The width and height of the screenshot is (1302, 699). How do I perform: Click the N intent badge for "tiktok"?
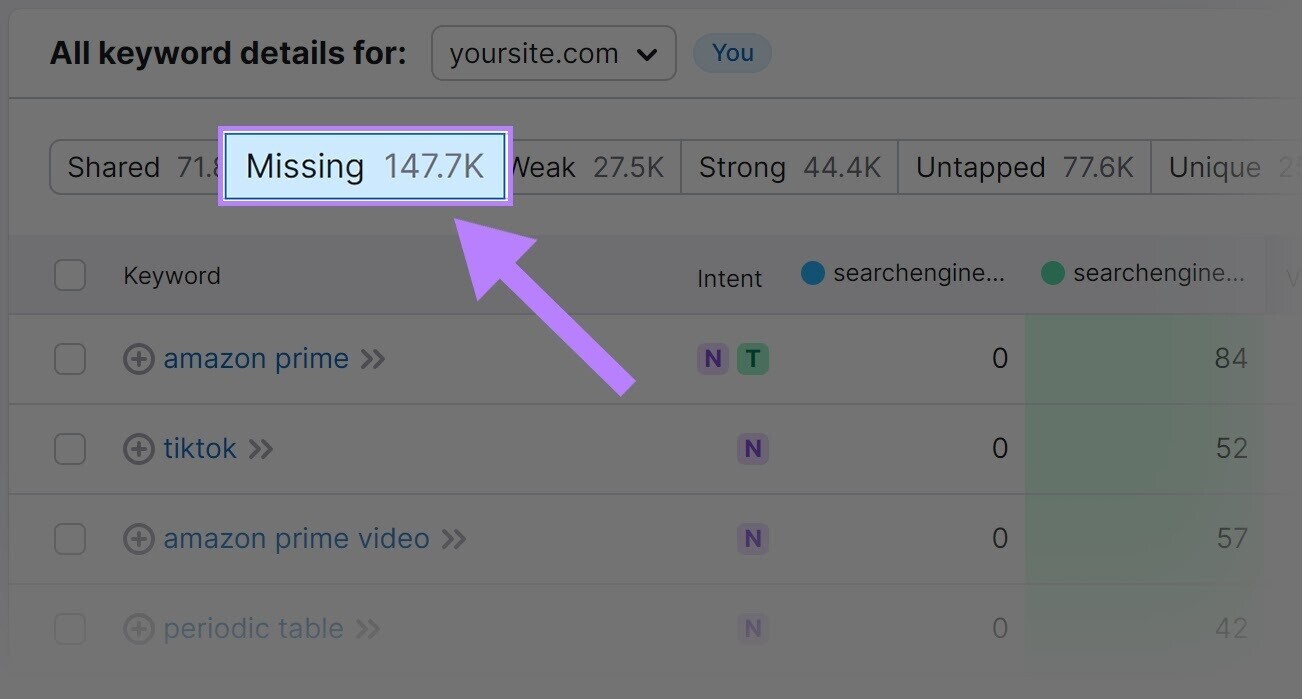[x=753, y=448]
